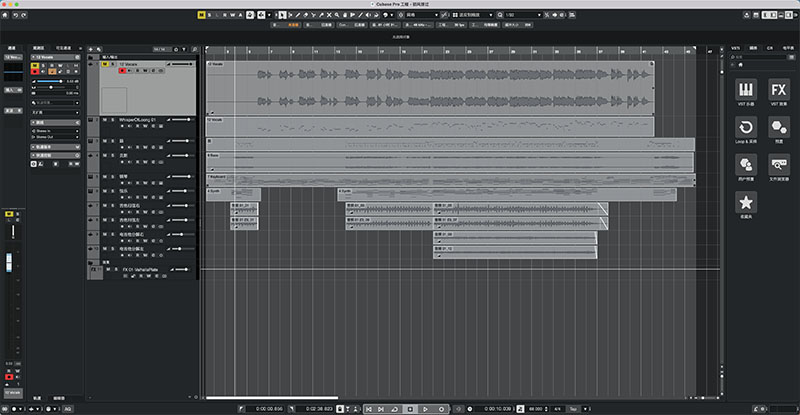Expand the 12 Vocals inspector section header
The height and width of the screenshot is (415, 800).
(x=55, y=57)
